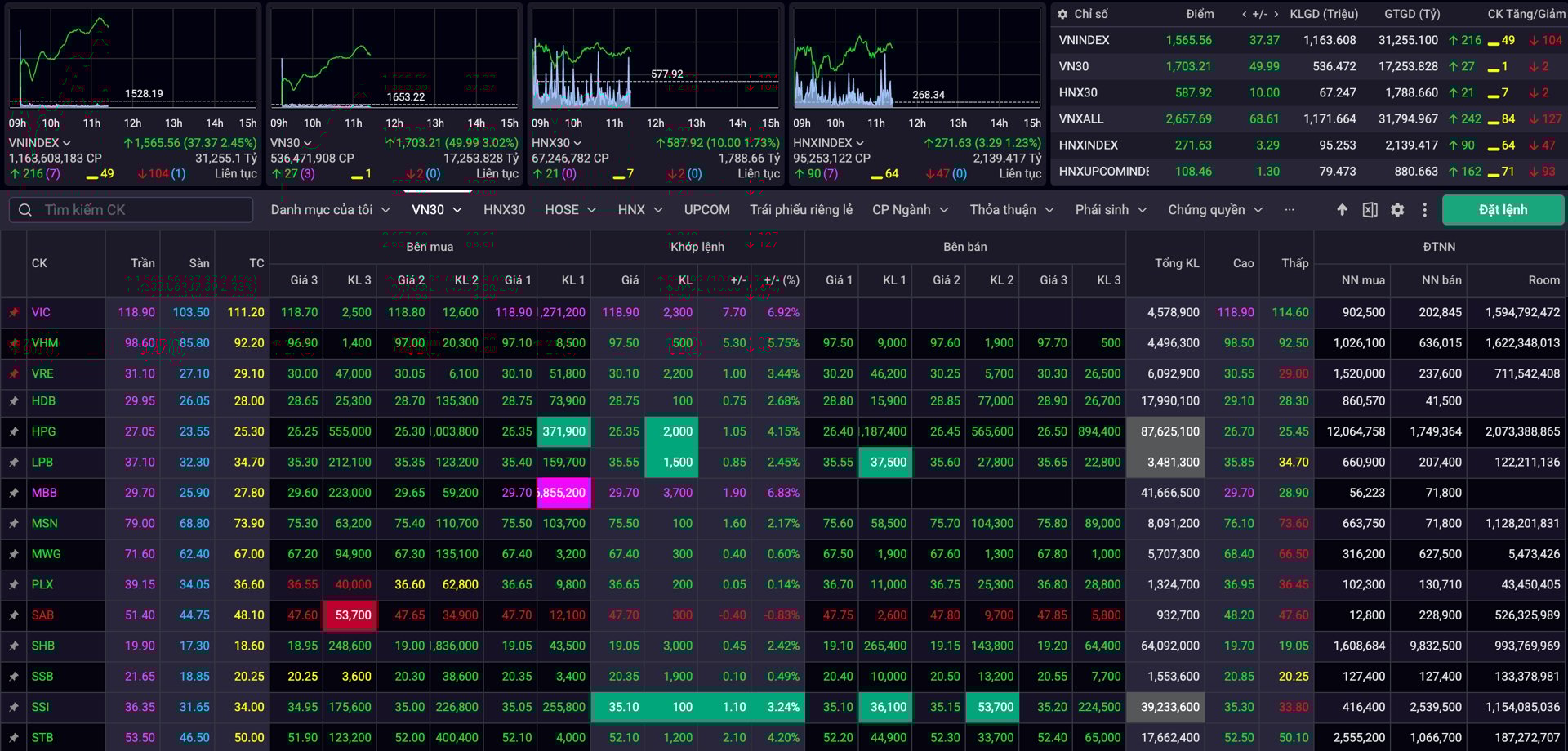Click the search magnifier icon
This screenshot has height=751, width=1568.
25,210
